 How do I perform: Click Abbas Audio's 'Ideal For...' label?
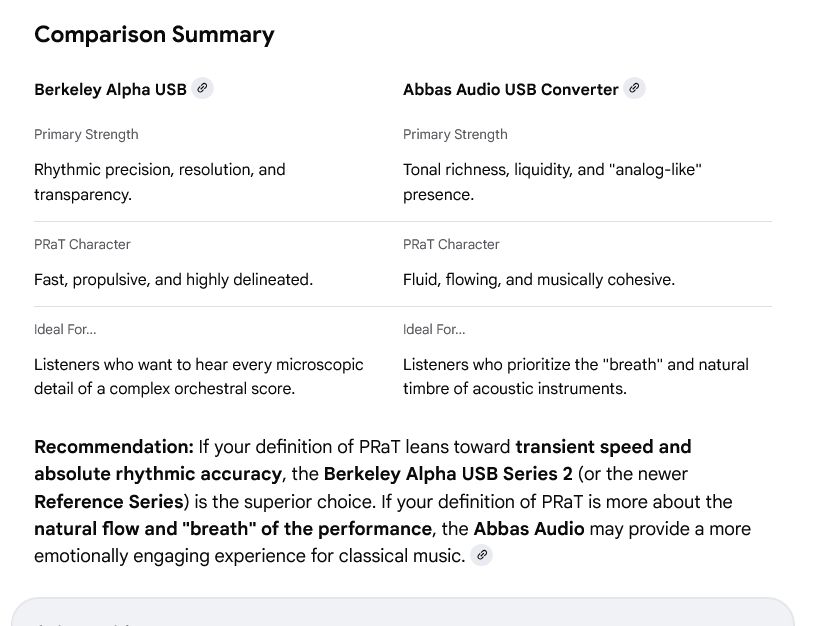pyautogui.click(x=434, y=329)
